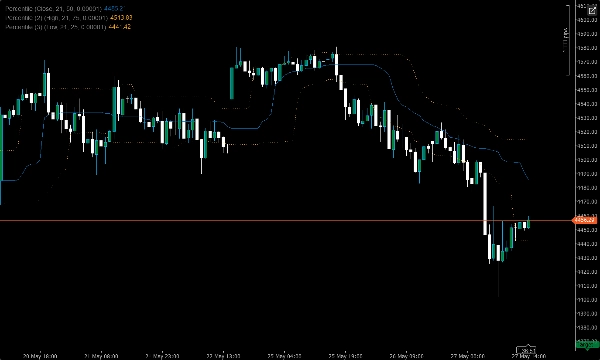Select the Percentile [2] (High) indicator label
Image resolution: width=600 pixels, height=360 pixels.
tap(57, 18)
